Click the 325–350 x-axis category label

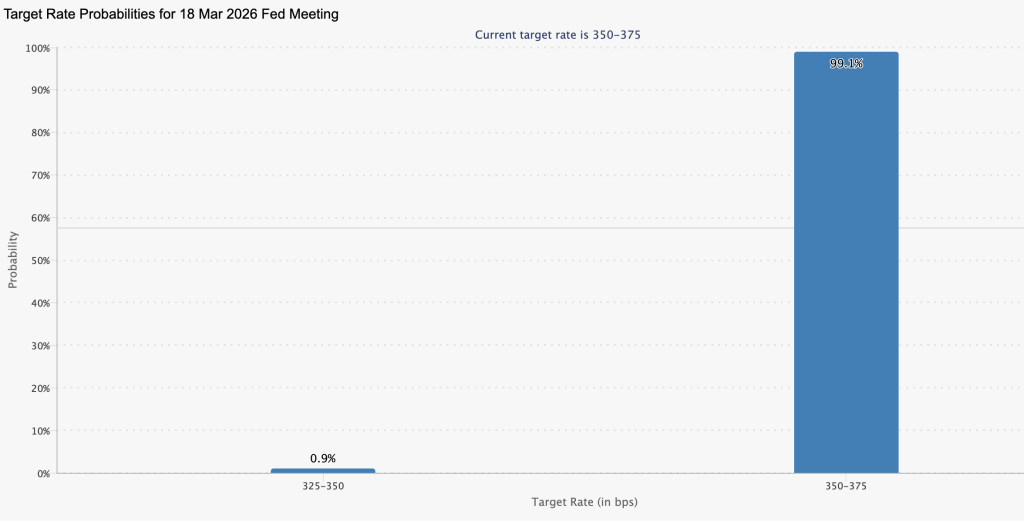point(323,485)
